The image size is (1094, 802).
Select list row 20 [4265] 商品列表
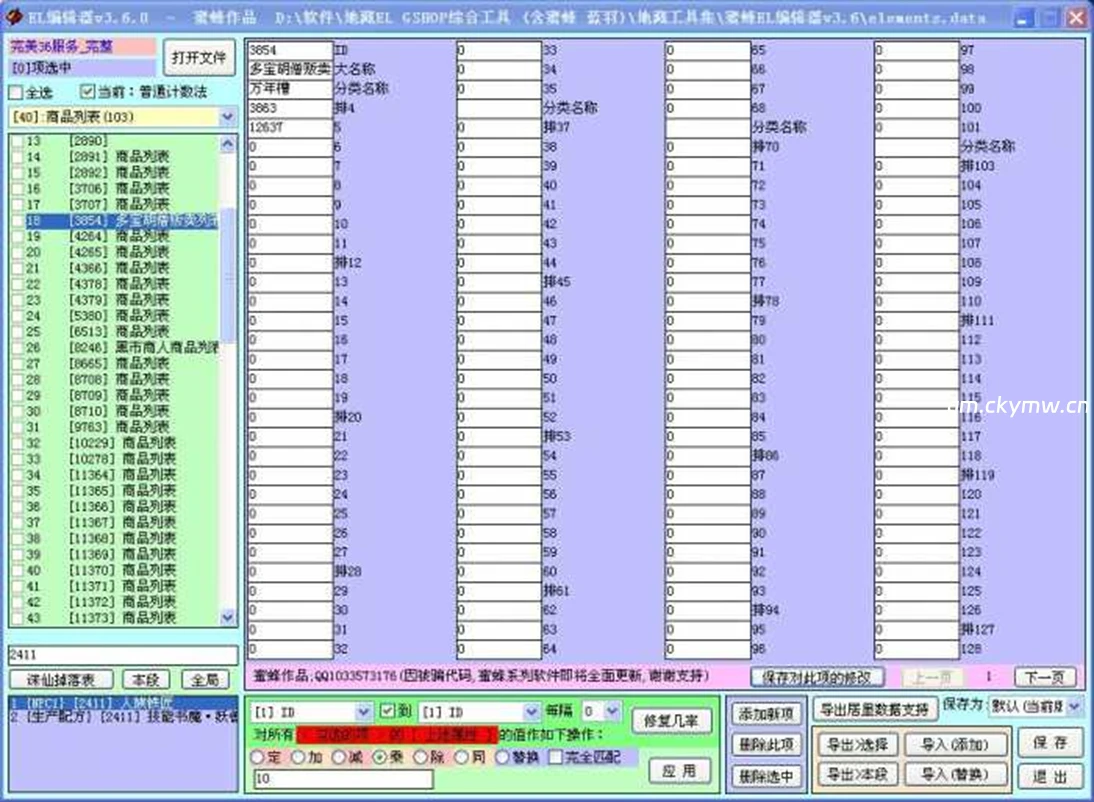click(x=122, y=252)
